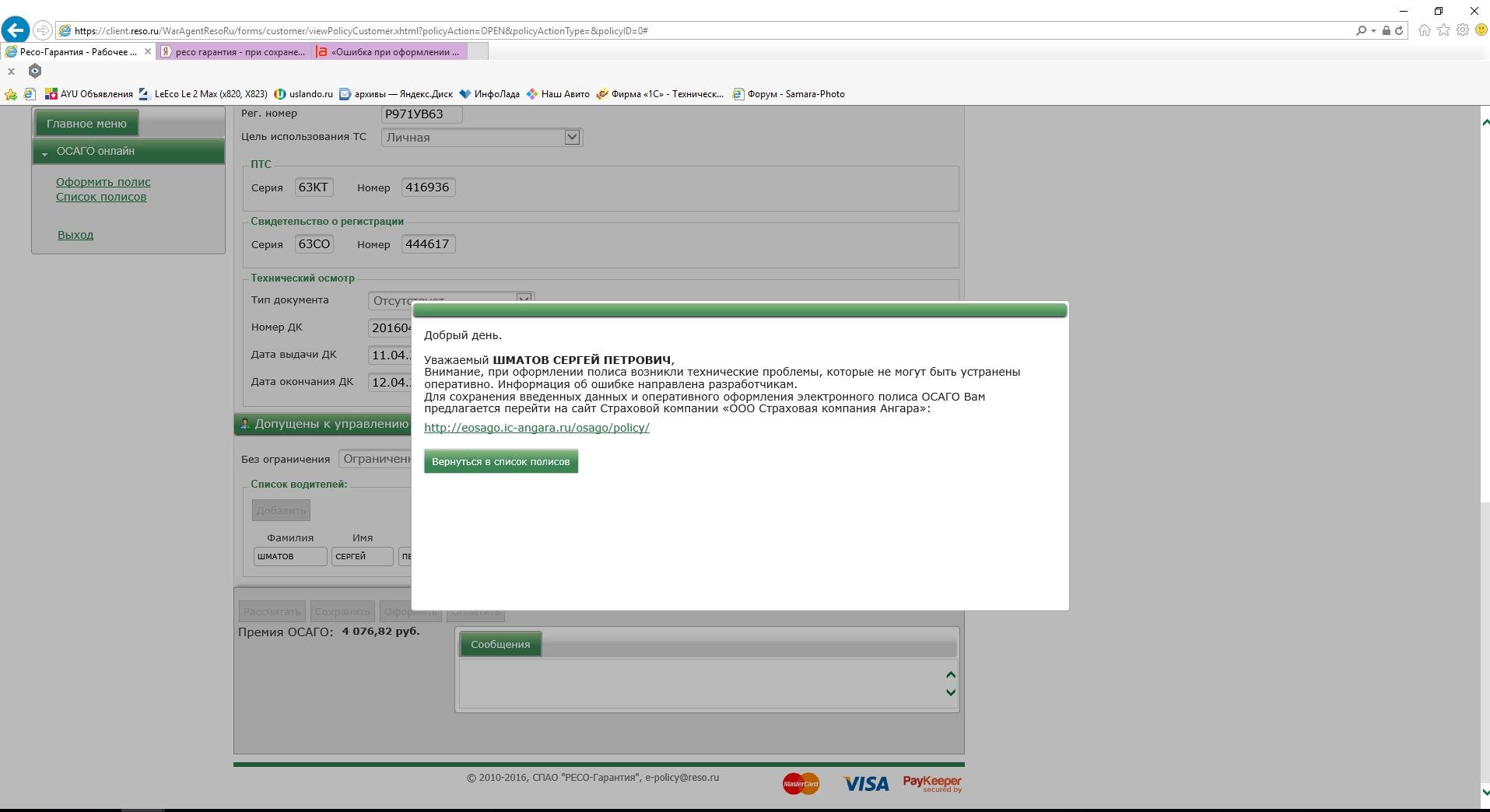Click the search magnifier in address bar
Image resolution: width=1490 pixels, height=812 pixels.
1361,31
